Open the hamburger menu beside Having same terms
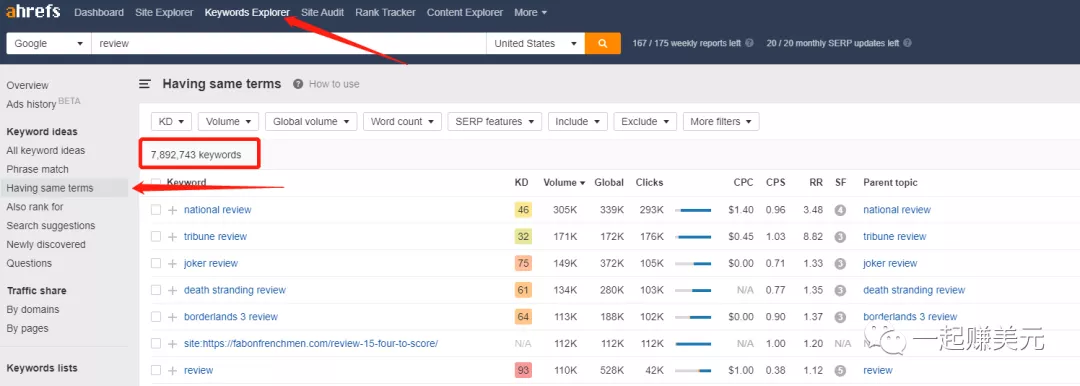 tap(145, 84)
